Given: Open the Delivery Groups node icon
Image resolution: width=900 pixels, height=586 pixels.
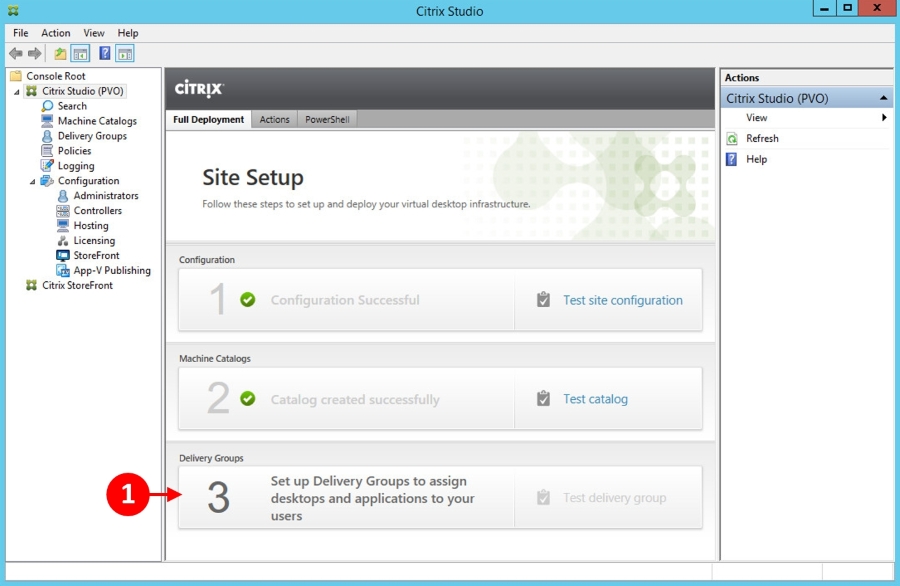Looking at the screenshot, I should (48, 136).
